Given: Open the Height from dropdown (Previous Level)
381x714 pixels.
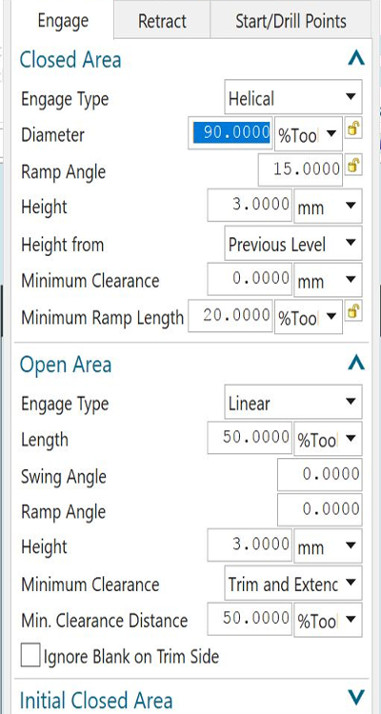Looking at the screenshot, I should 293,244.
